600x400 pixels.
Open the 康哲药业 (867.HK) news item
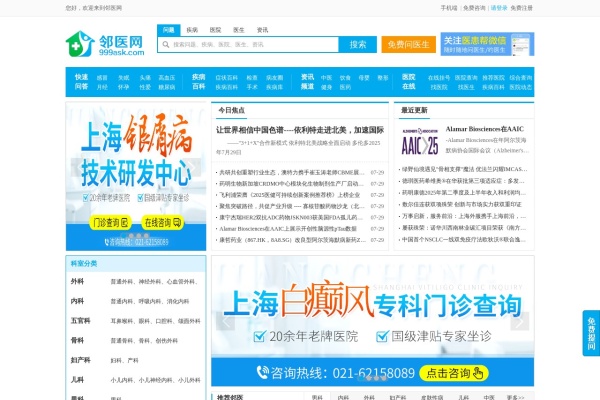coord(292,240)
